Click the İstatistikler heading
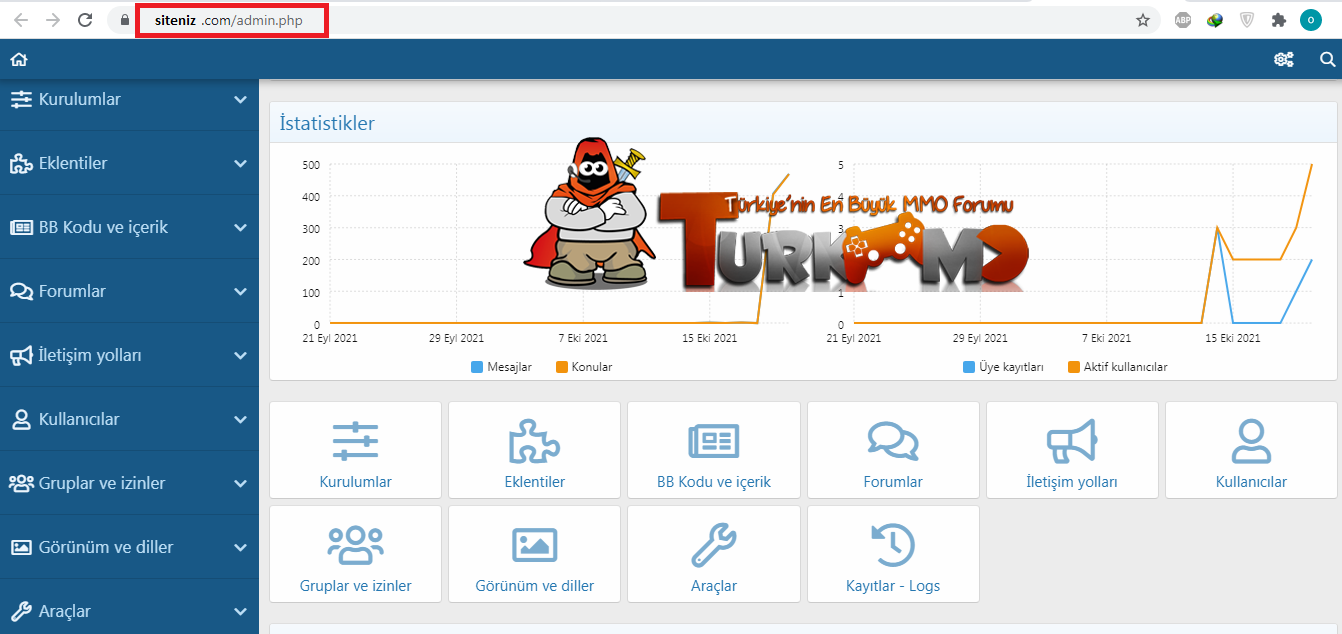The image size is (1342, 634). pyautogui.click(x=327, y=123)
